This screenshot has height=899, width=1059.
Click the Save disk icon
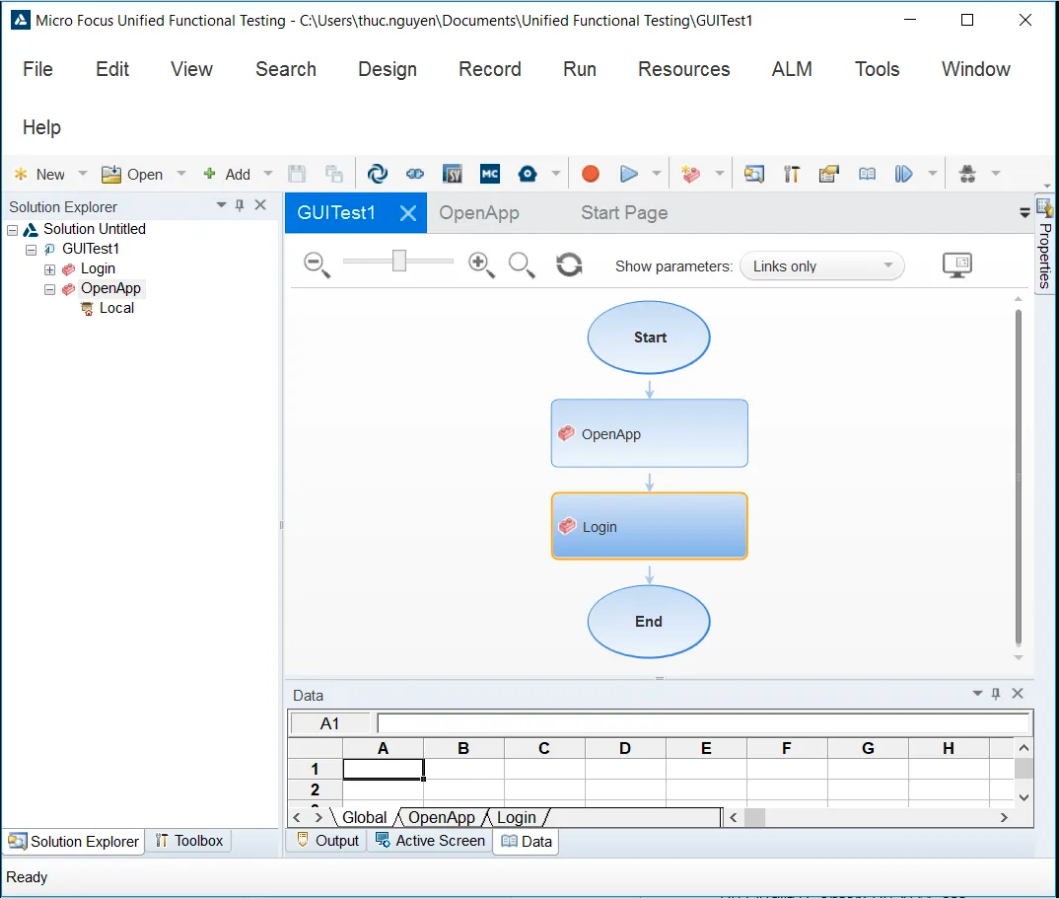(x=296, y=174)
